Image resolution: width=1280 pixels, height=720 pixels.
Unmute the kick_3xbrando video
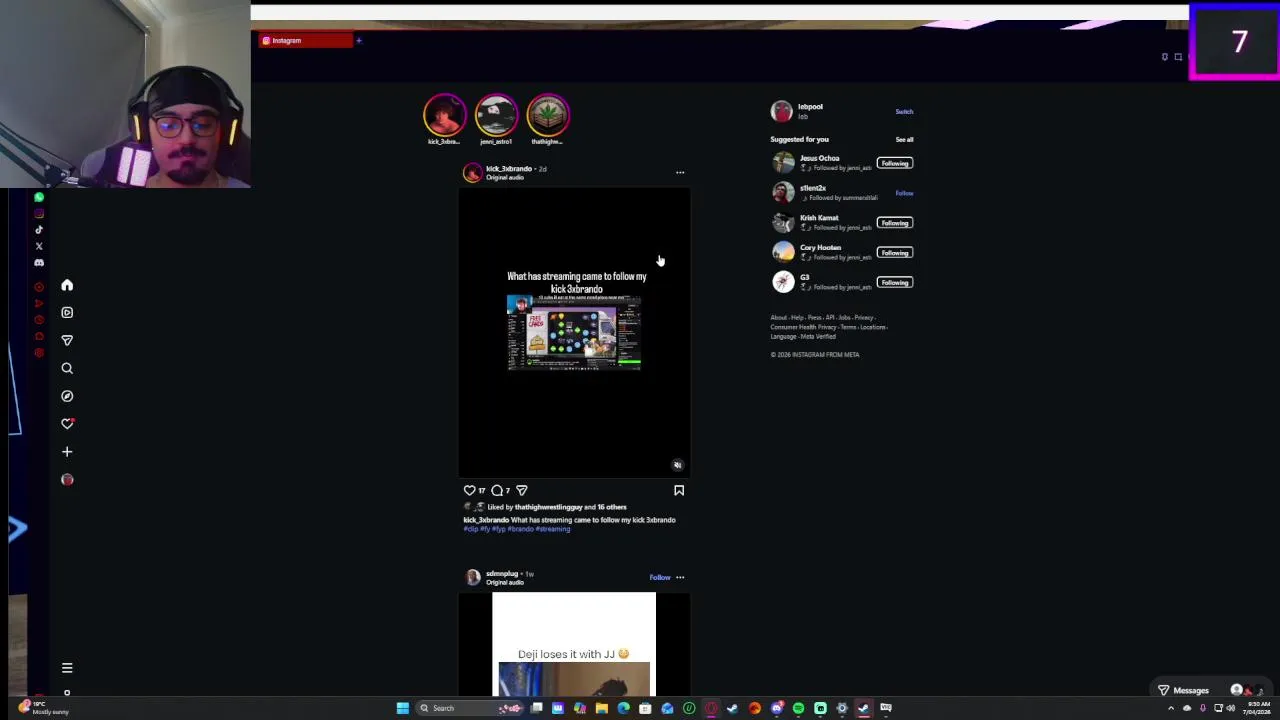click(677, 465)
